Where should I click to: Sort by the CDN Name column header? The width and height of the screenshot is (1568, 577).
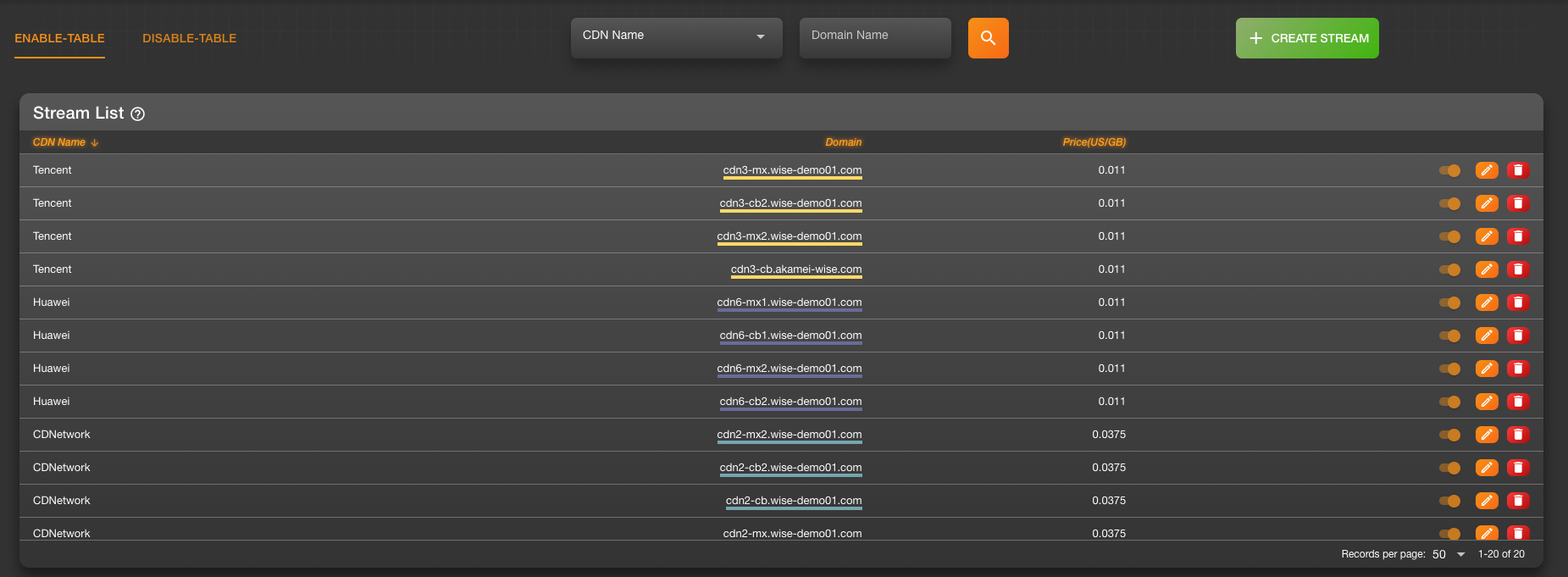[x=59, y=142]
